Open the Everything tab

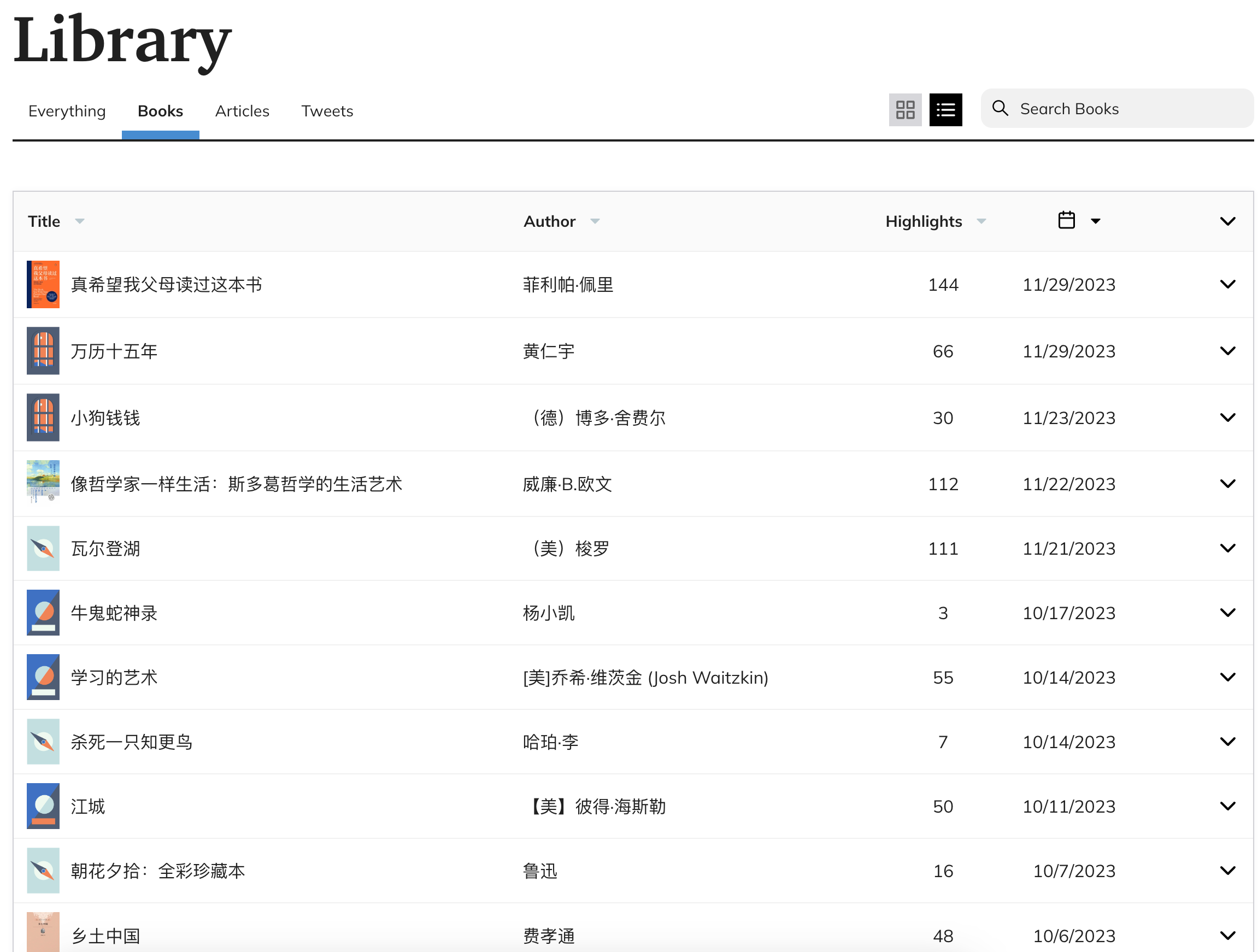67,111
